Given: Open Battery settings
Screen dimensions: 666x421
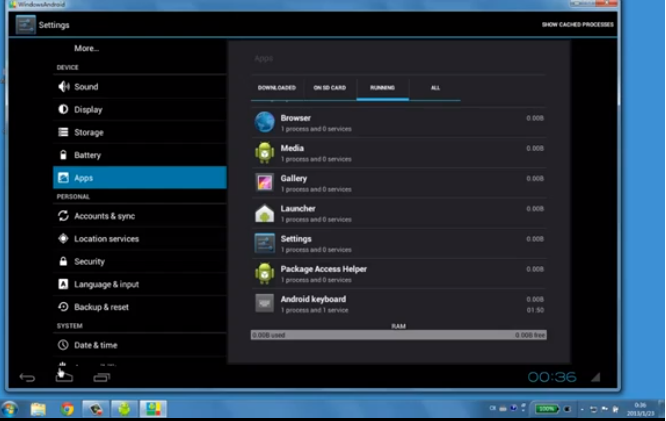Looking at the screenshot, I should (87, 156).
